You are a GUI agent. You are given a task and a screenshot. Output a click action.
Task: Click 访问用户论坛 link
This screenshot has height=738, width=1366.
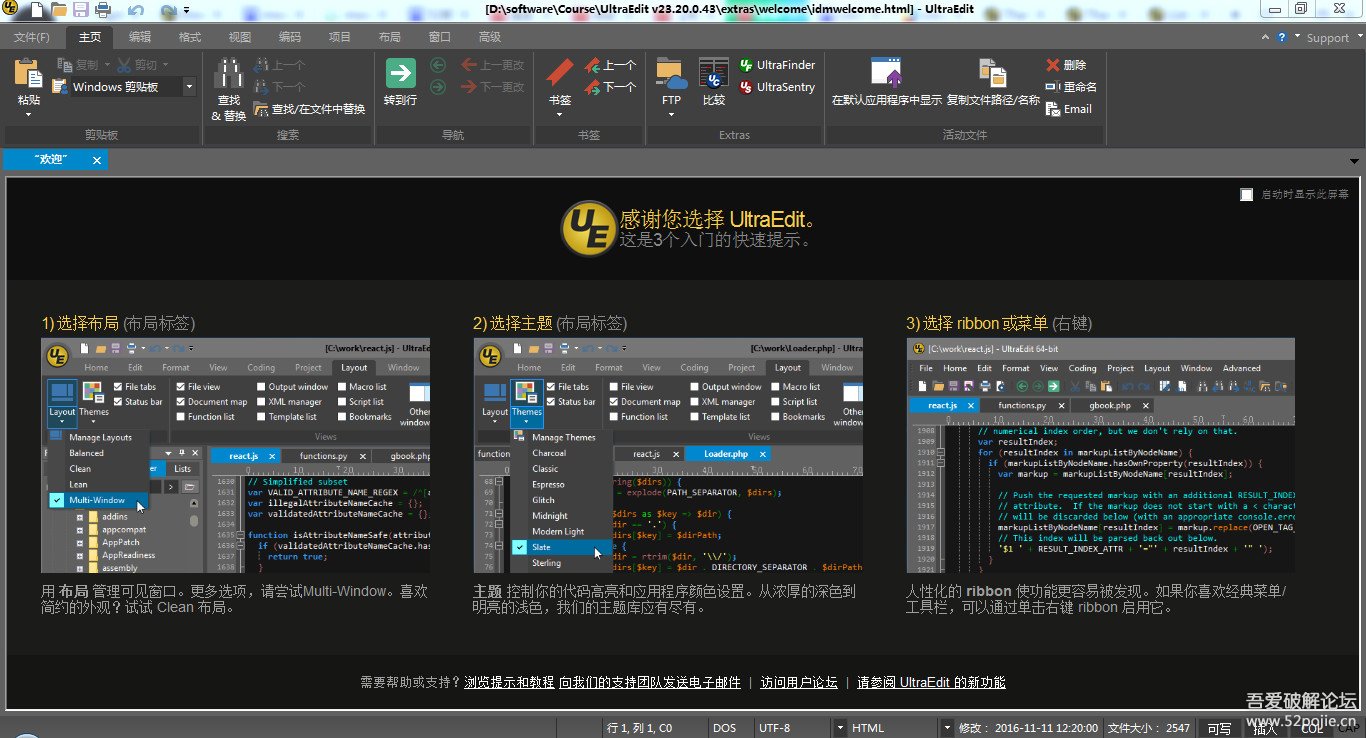click(799, 682)
